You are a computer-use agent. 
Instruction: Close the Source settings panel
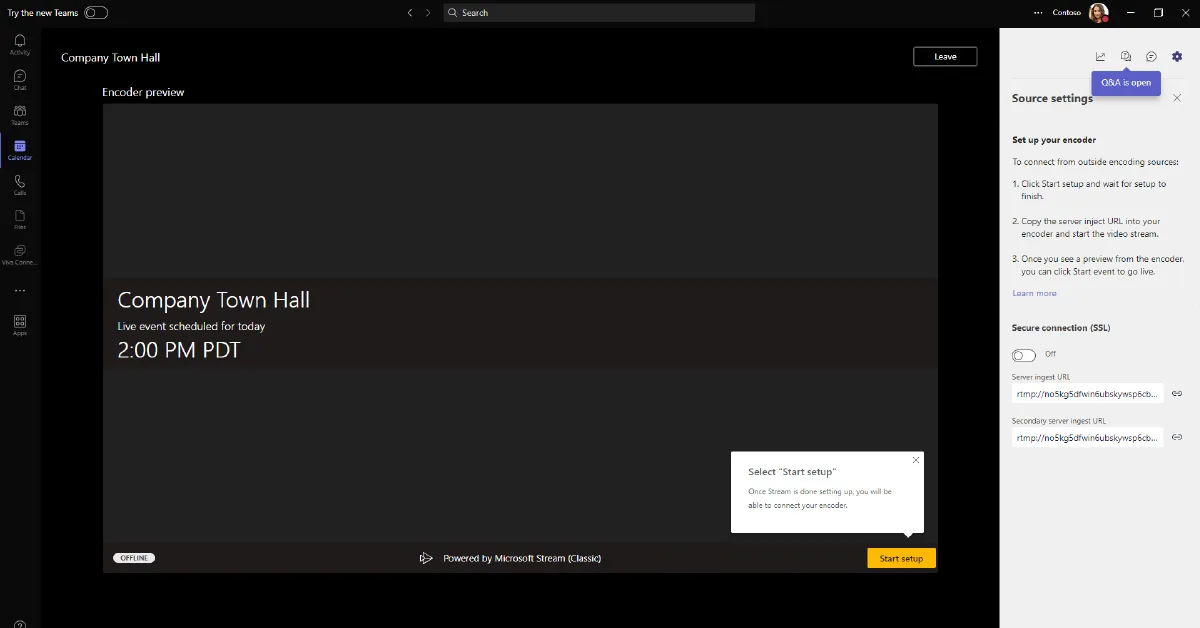click(x=1177, y=98)
